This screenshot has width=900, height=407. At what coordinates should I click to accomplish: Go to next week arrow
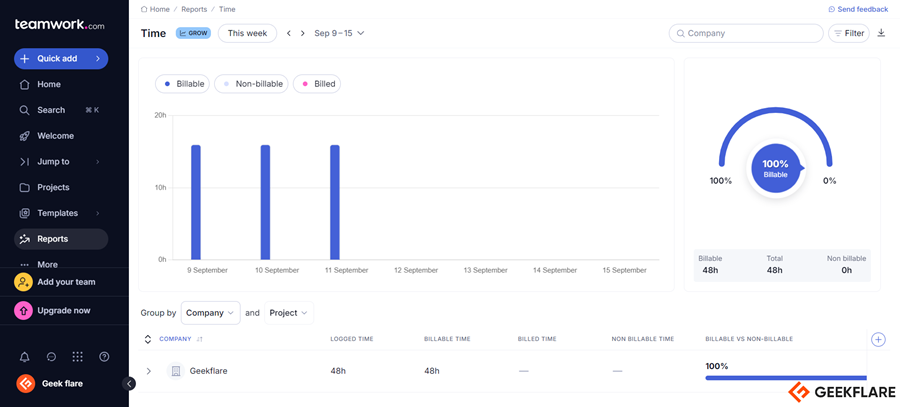coord(302,33)
